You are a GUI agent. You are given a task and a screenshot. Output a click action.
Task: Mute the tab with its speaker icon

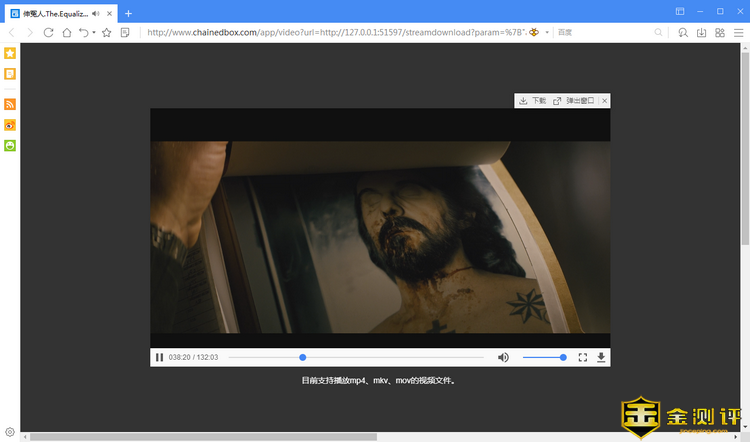tap(95, 13)
